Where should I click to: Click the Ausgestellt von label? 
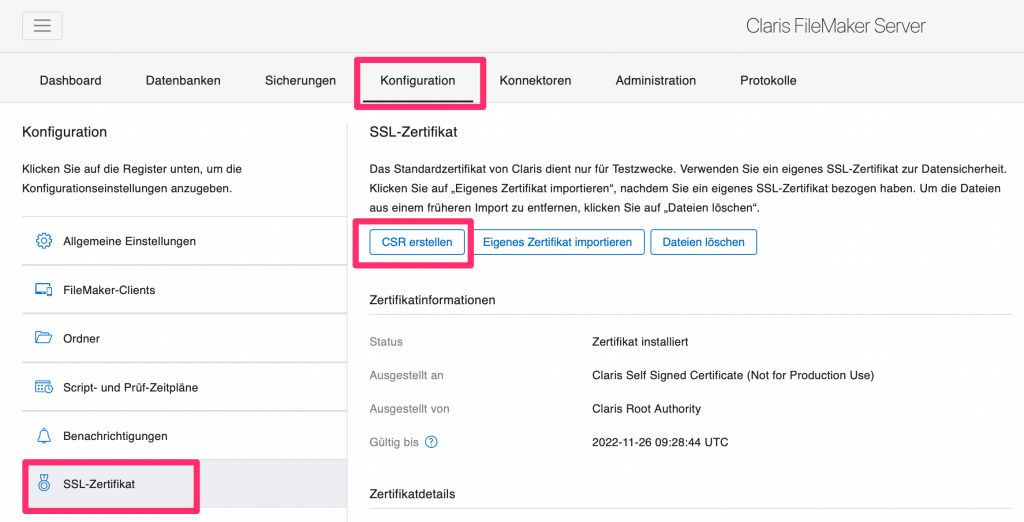(409, 409)
